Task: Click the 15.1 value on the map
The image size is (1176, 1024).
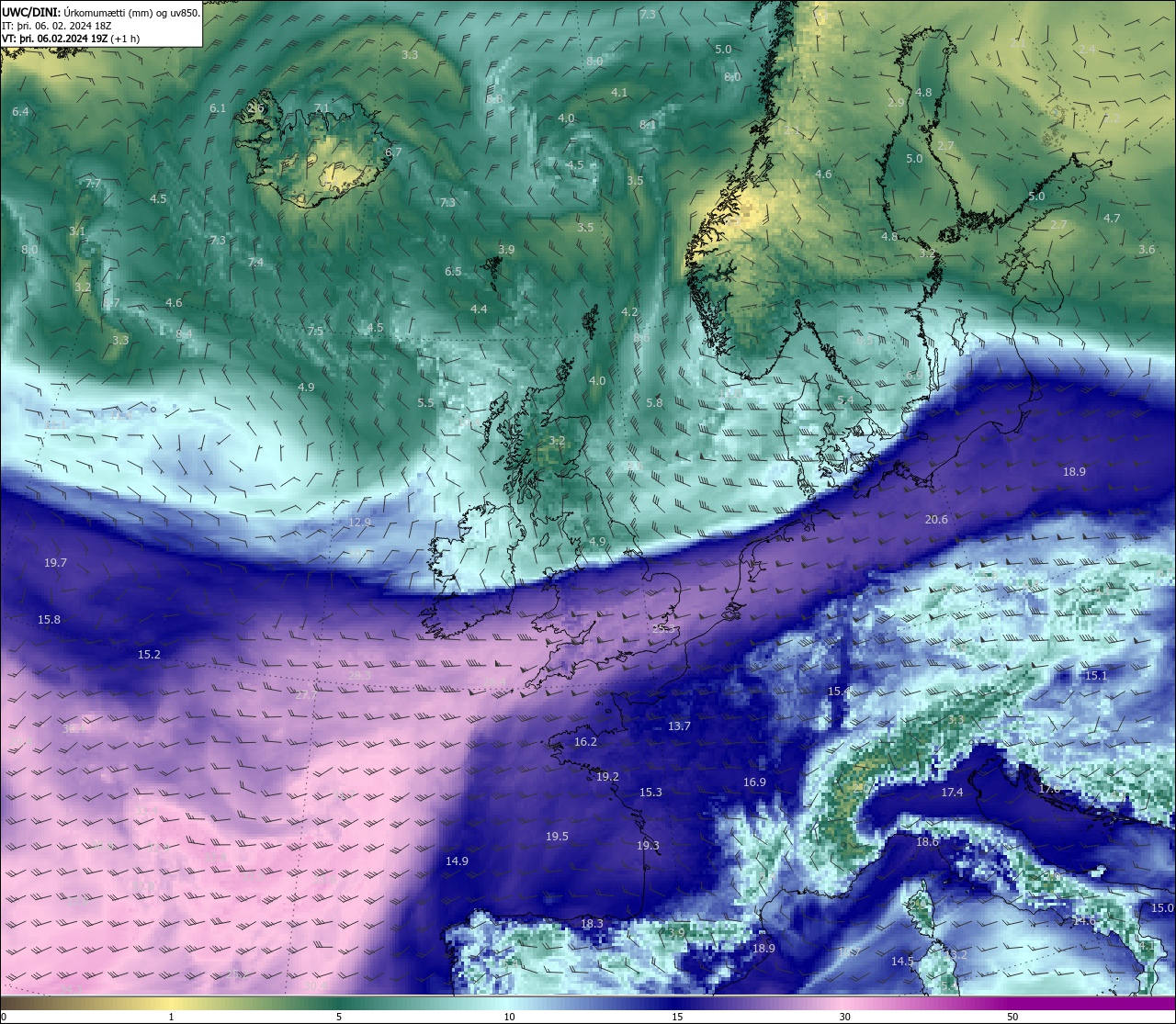Action: [1096, 676]
